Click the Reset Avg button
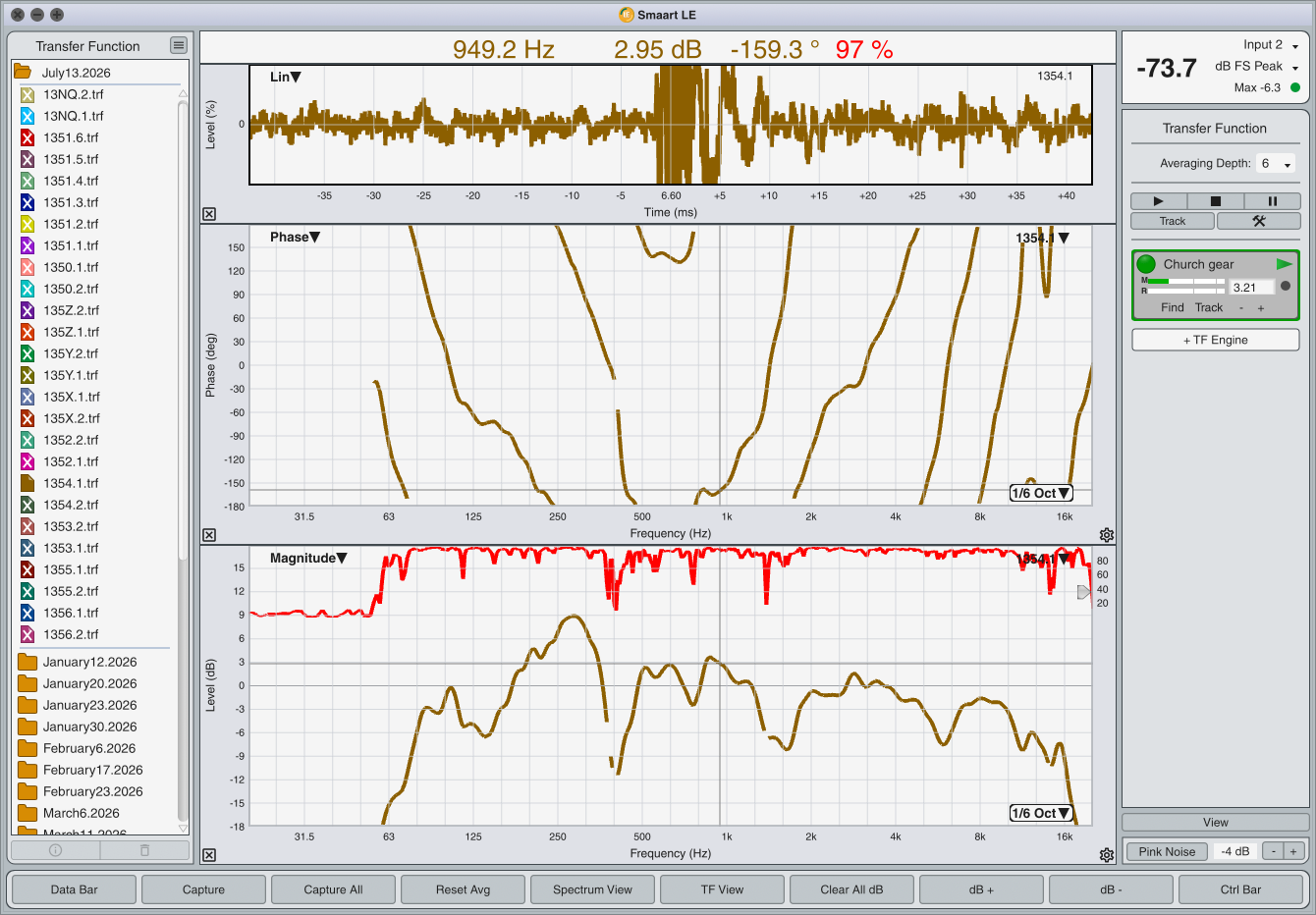This screenshot has width=1316, height=915. [x=463, y=889]
